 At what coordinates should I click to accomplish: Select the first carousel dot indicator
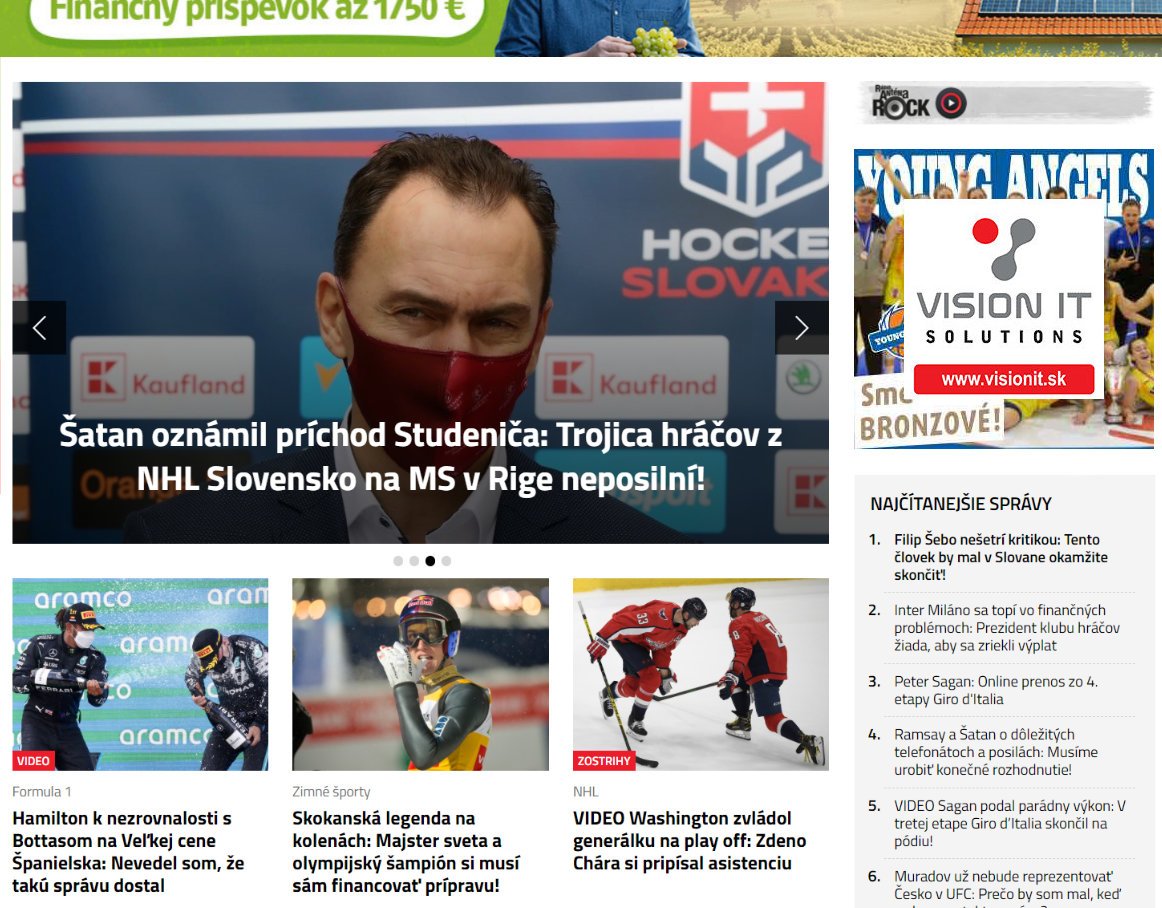click(398, 561)
